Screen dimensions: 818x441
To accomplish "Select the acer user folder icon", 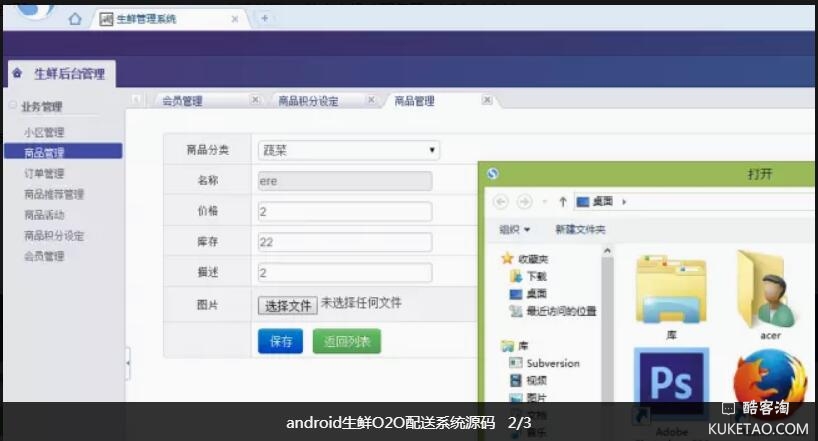I will click(768, 295).
